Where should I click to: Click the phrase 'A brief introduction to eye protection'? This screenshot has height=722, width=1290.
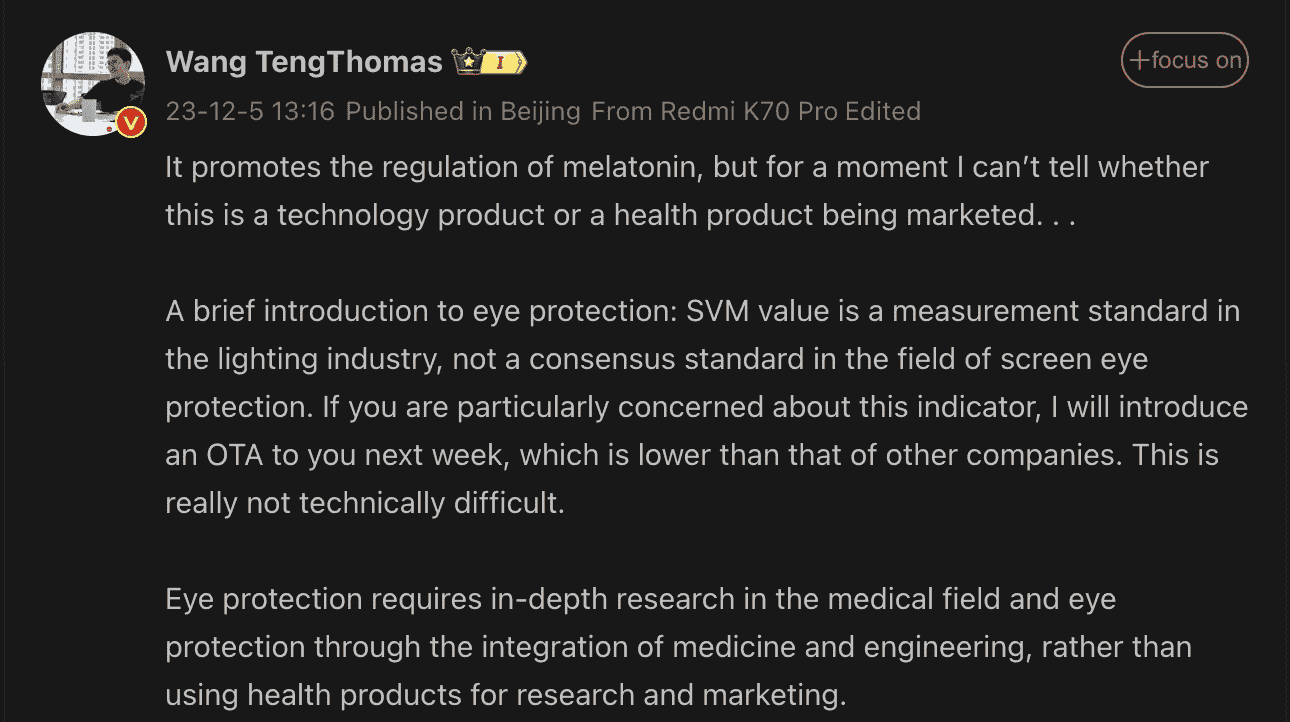click(x=420, y=311)
